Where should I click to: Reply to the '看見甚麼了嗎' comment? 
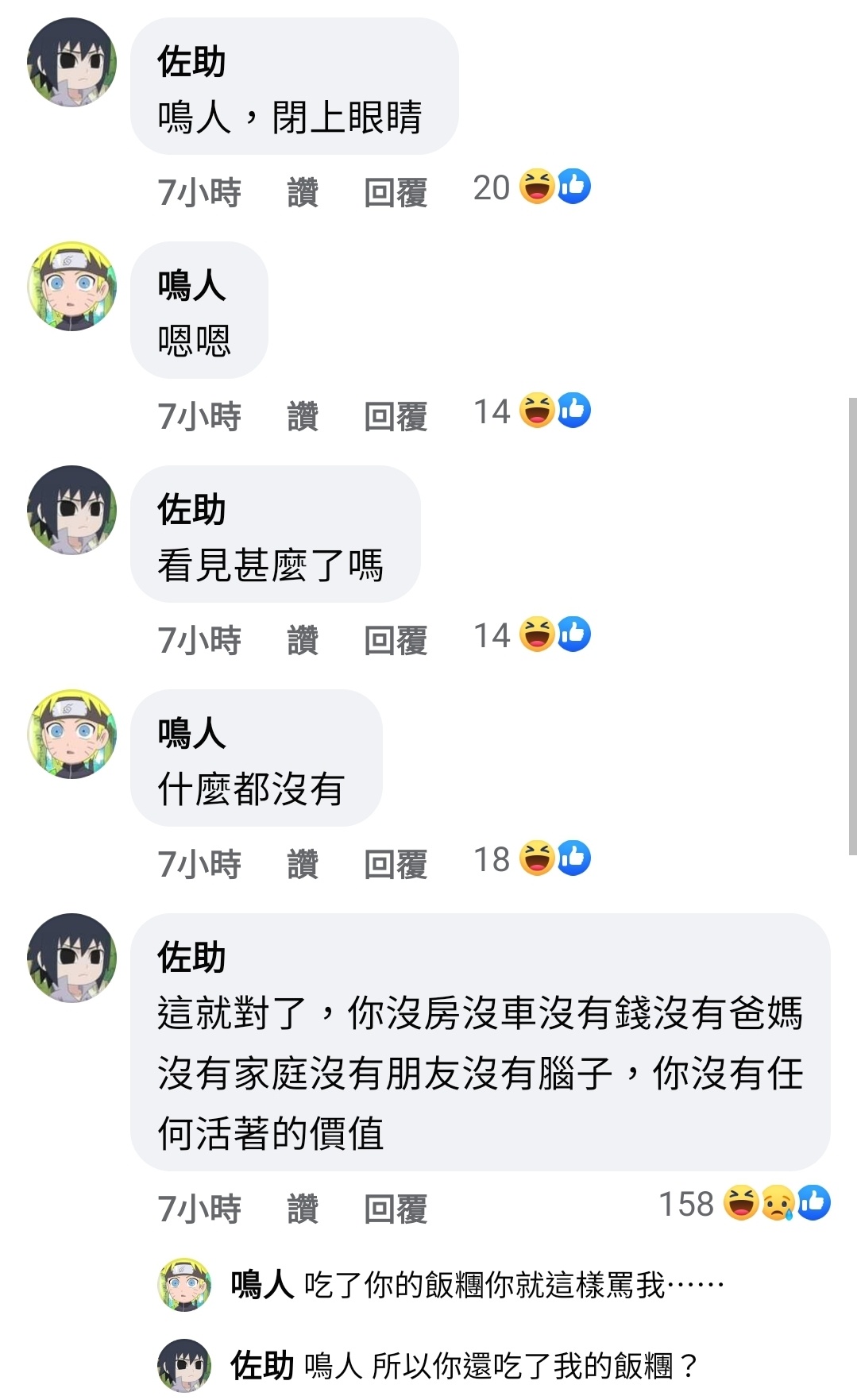point(396,640)
